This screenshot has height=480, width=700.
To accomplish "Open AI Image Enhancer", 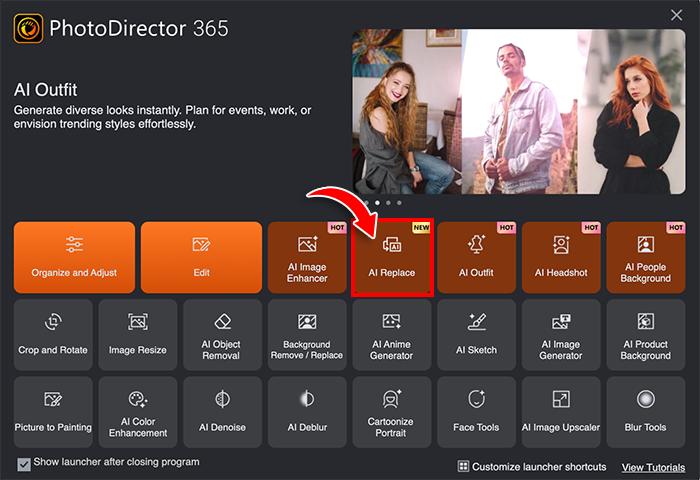I will click(307, 257).
